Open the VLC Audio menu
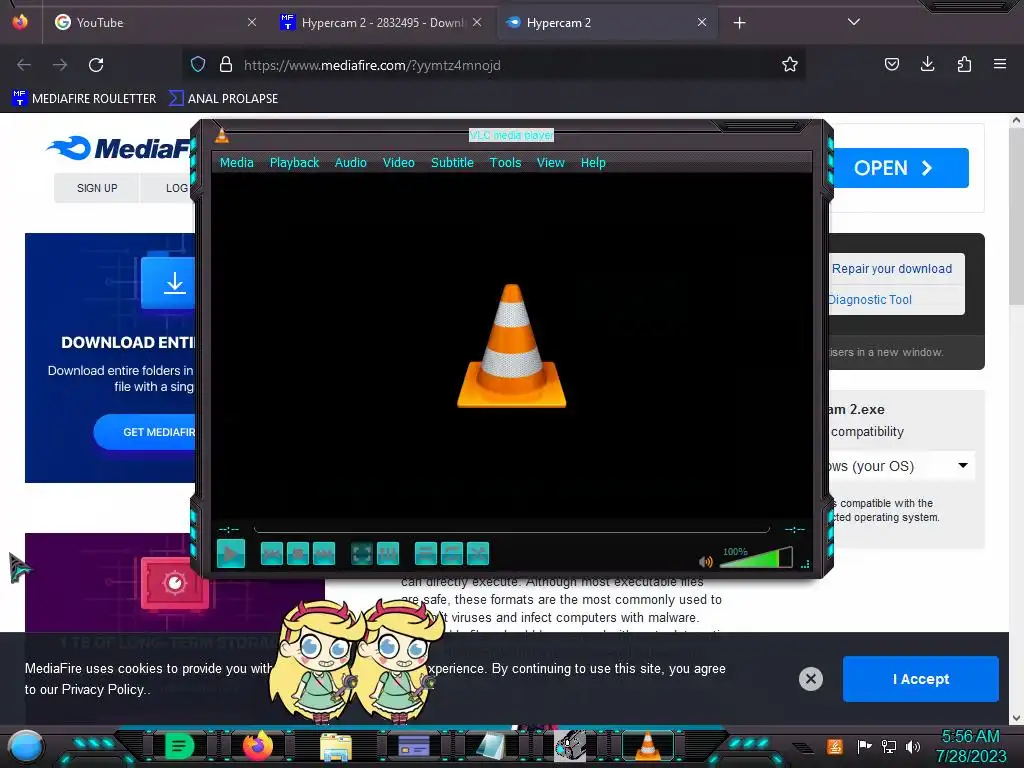 pos(351,163)
